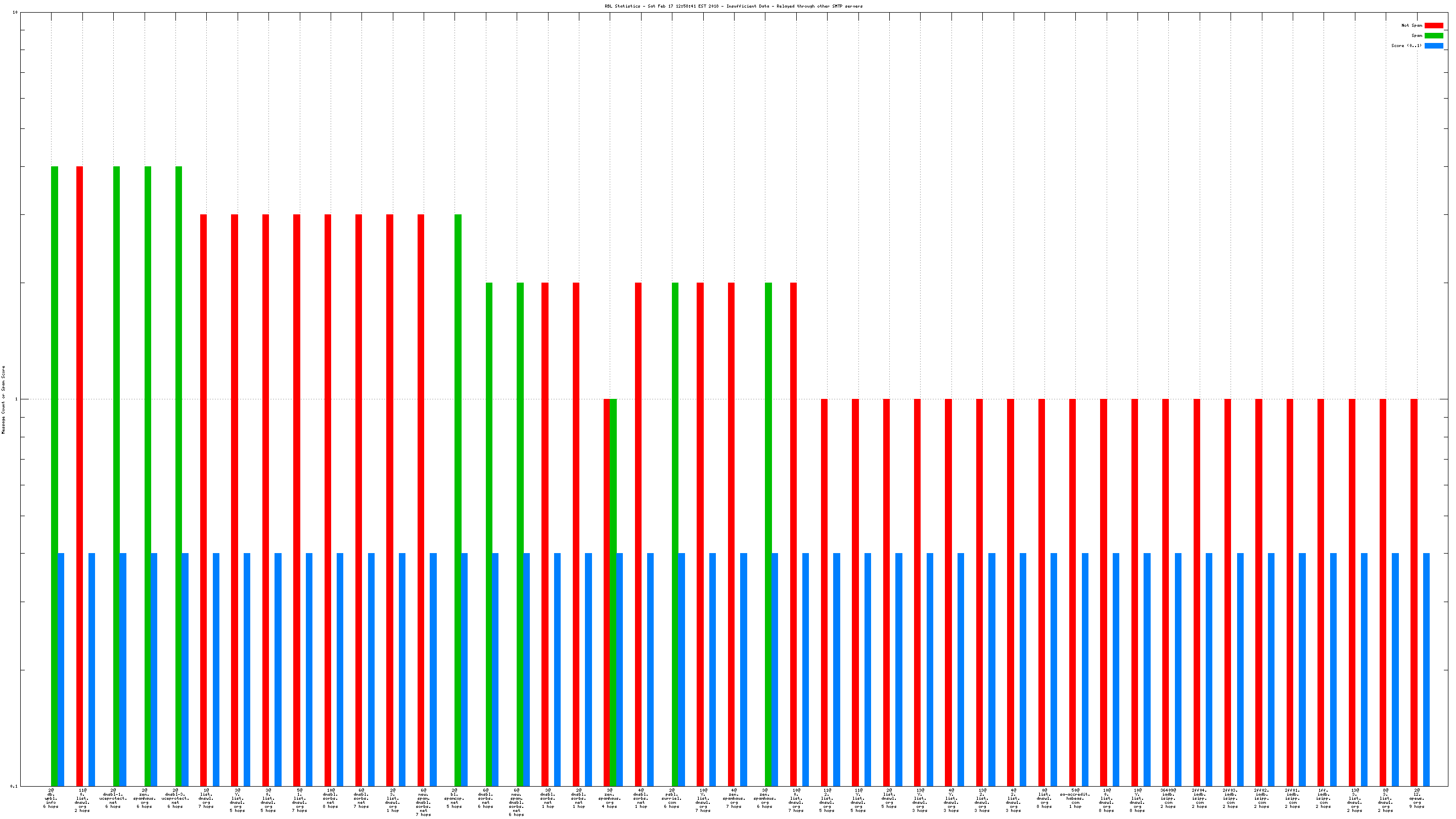This screenshot has height=819, width=1456.
Task: Click the y-axis tick label 10 at top
Action: [x=15, y=13]
